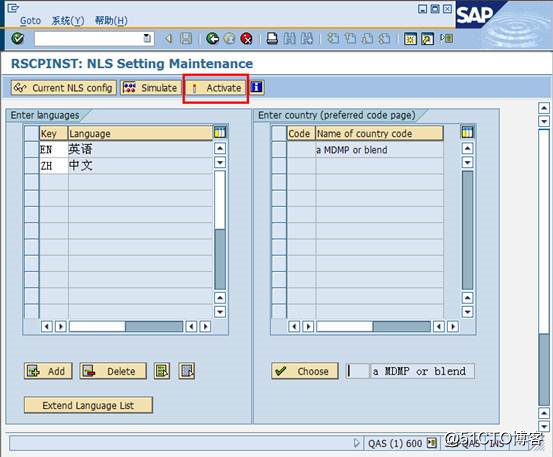Click languages table top scroll down arrow
Image resolution: width=553 pixels, height=457 pixels.
pyautogui.click(x=220, y=162)
